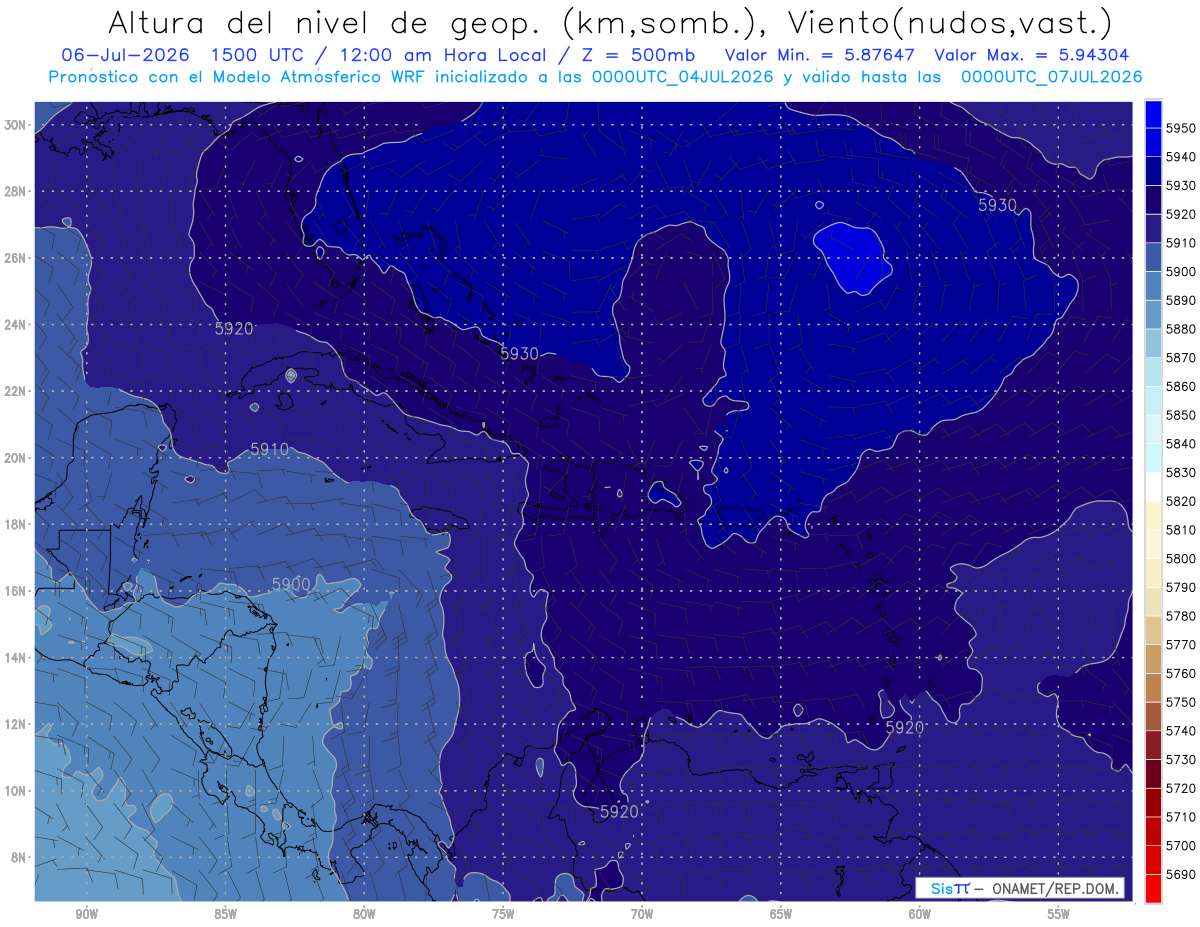Click the '5810' colorbar scale label

tap(1181, 530)
